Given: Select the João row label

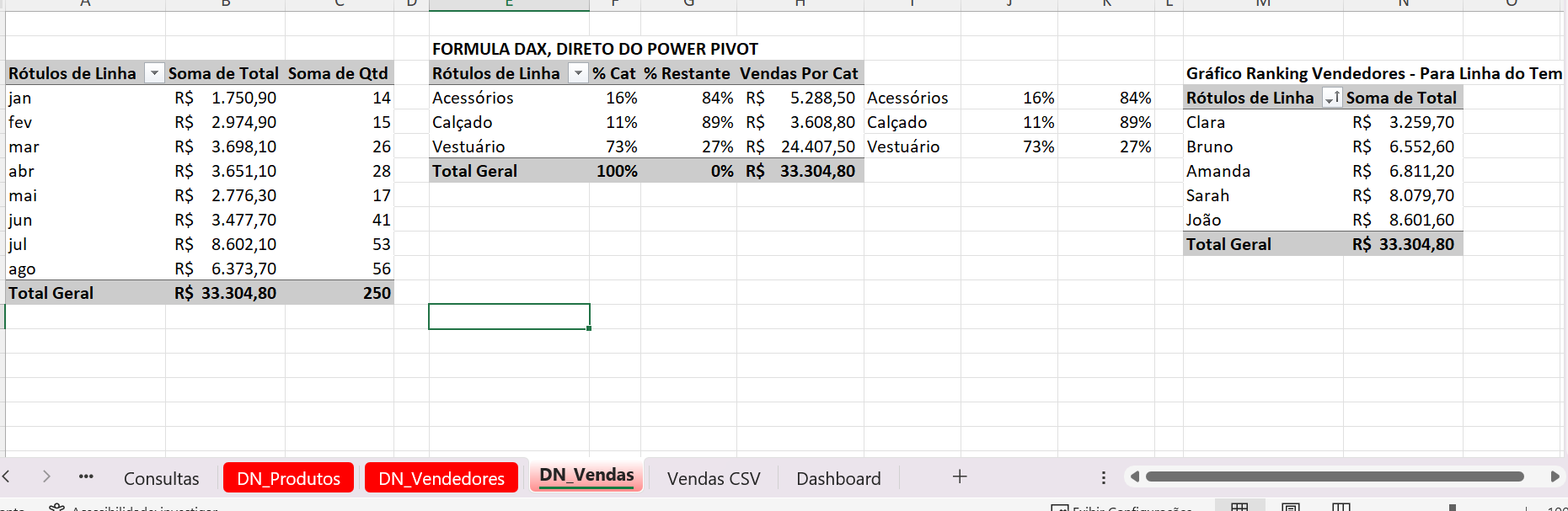Looking at the screenshot, I should (x=1263, y=220).
